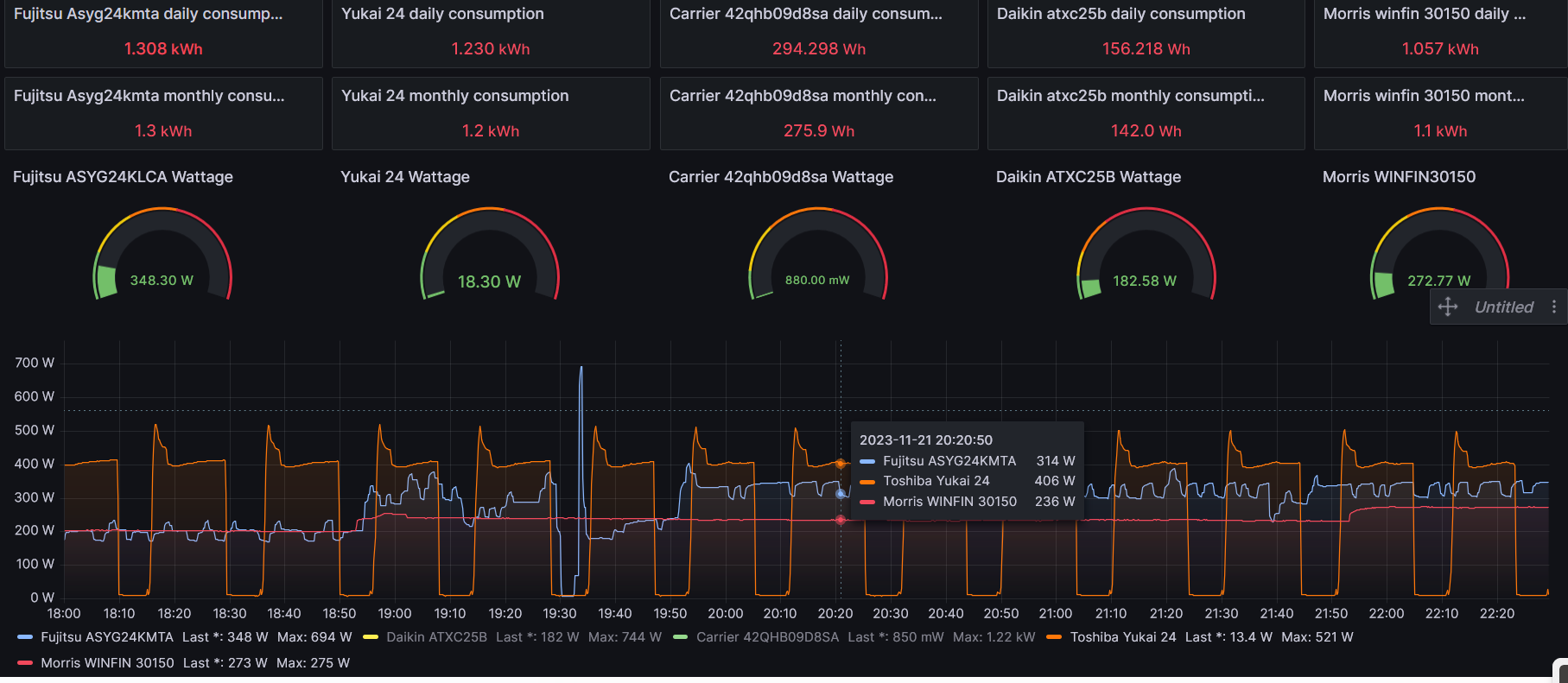
Task: Click the 1.057 kWh daily value
Action: pos(1440,49)
